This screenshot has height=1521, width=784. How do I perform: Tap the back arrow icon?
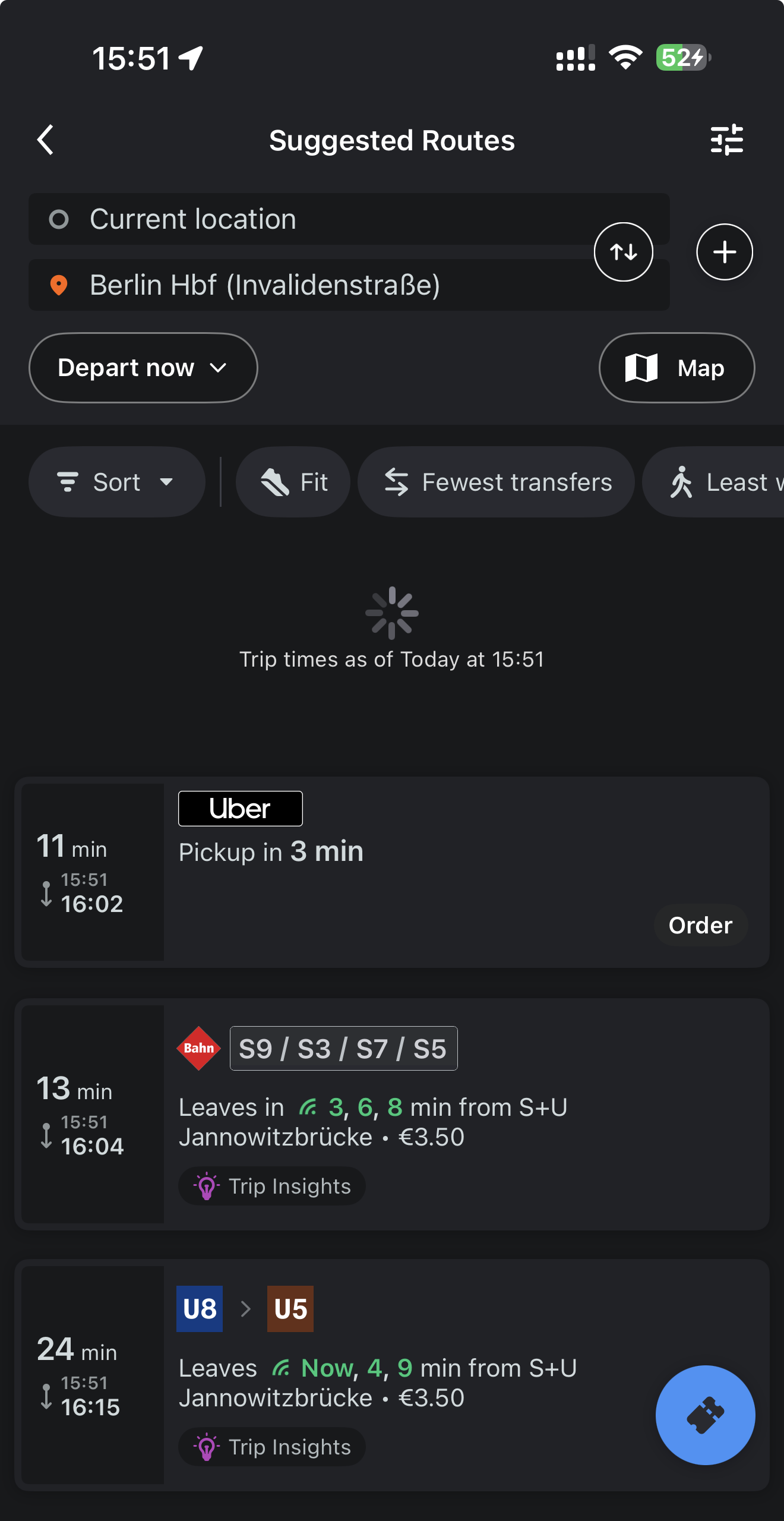pyautogui.click(x=46, y=140)
